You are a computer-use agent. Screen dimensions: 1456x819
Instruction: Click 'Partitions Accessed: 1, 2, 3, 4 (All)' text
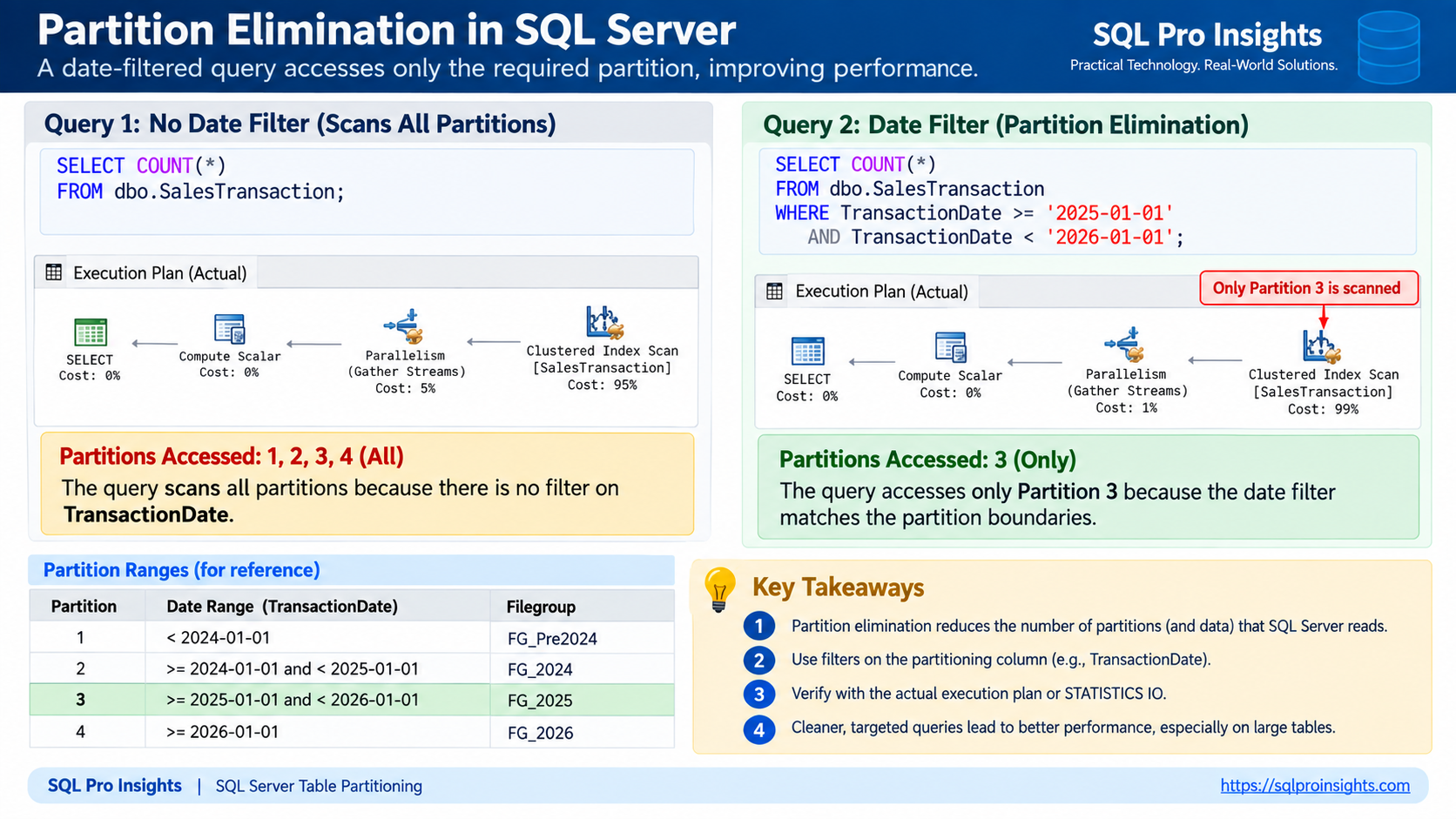(x=232, y=456)
